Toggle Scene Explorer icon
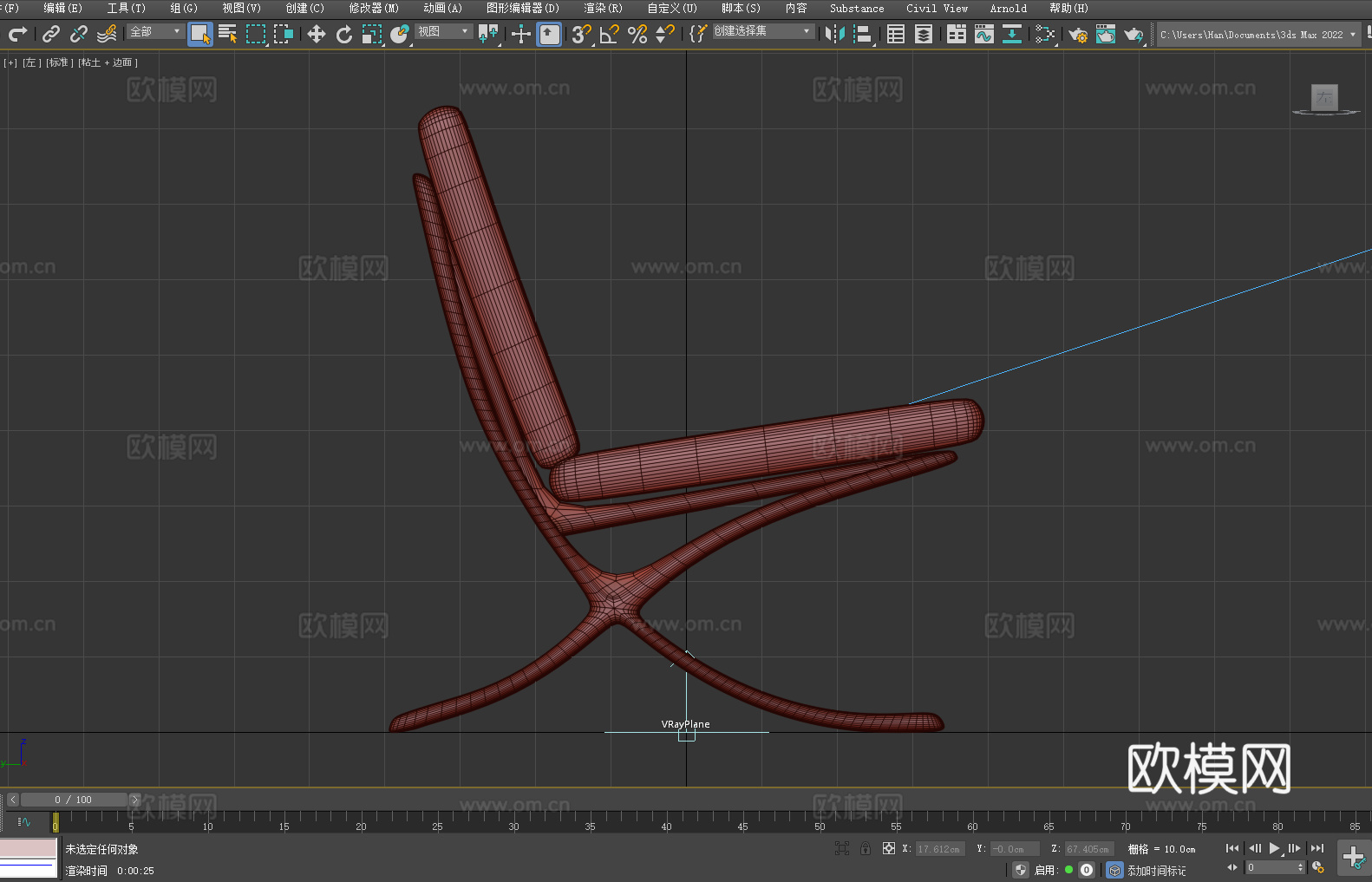Screen dimensions: 1372x882 (x=896, y=34)
